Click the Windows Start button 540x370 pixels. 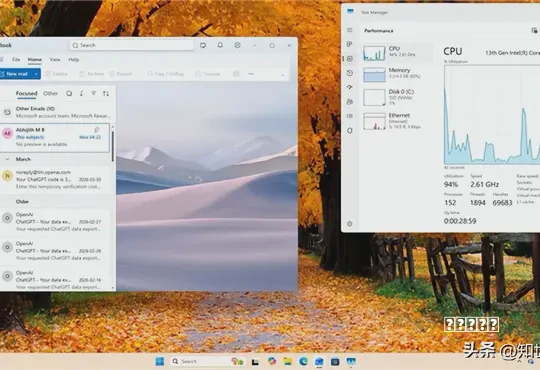[x=160, y=361]
